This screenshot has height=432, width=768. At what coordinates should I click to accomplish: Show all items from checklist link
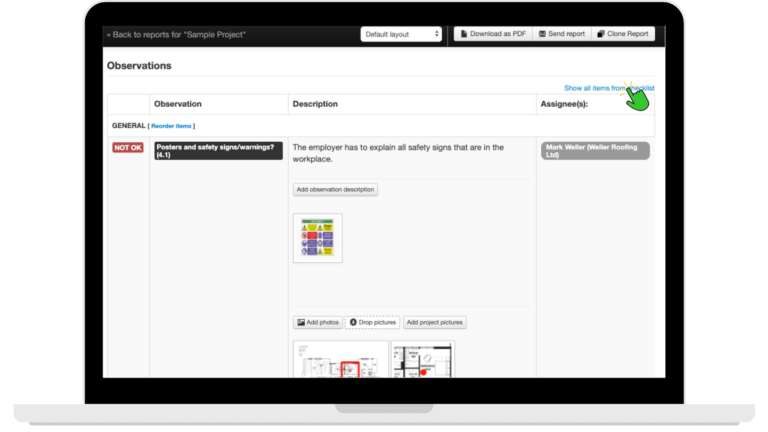[609, 88]
